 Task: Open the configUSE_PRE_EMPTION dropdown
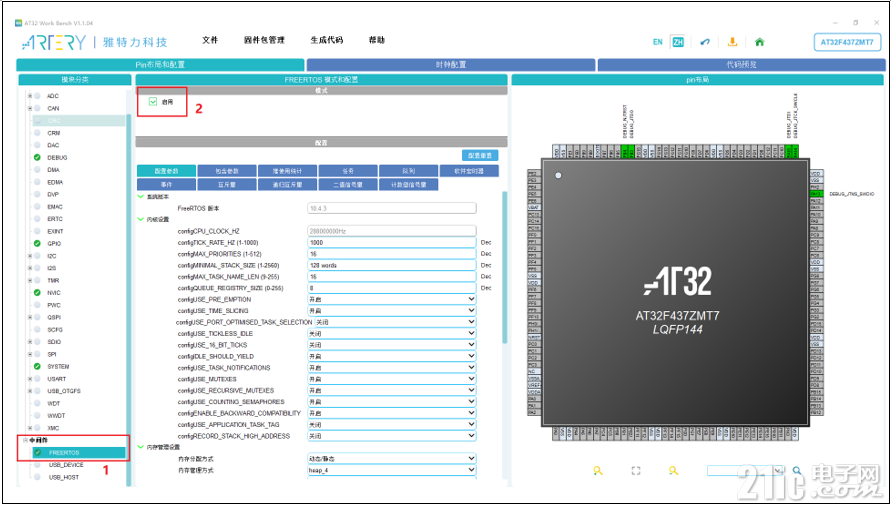point(392,300)
